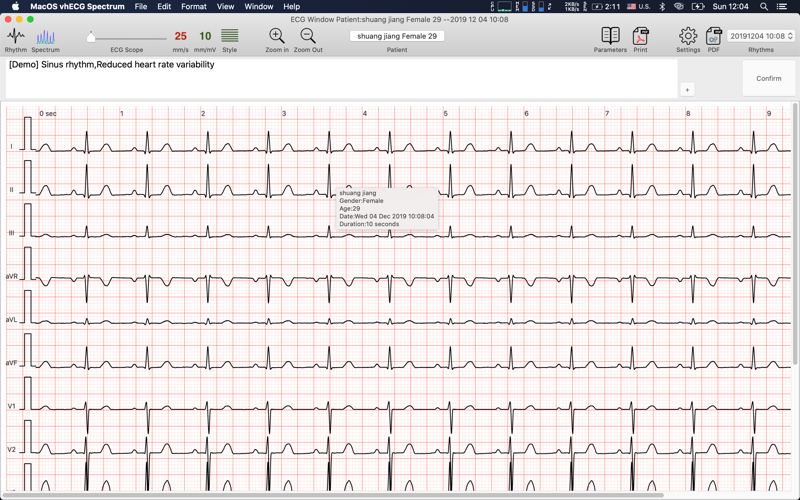Click the plus button beside the diagnosis box
Viewport: 800px width, 500px height.
(x=687, y=90)
